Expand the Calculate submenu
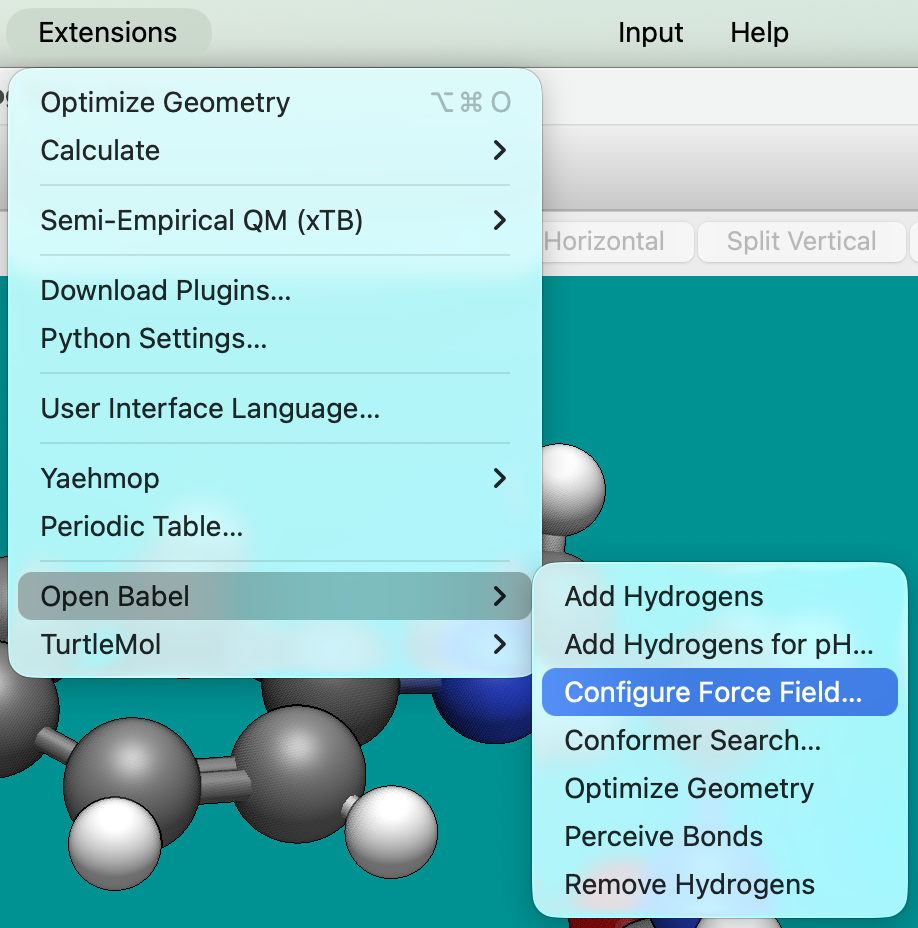 [x=100, y=150]
